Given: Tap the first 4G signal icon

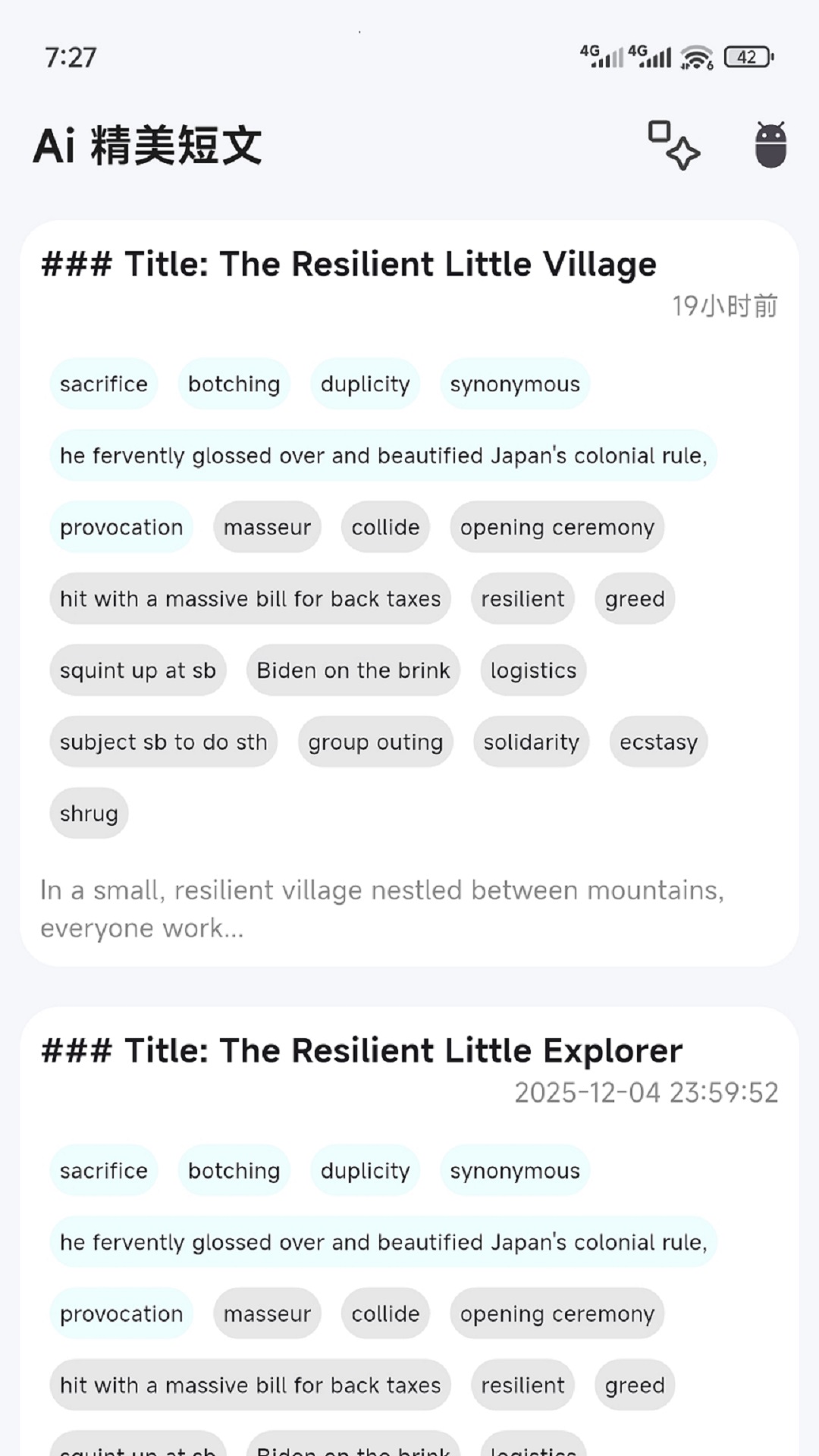Looking at the screenshot, I should [x=601, y=56].
